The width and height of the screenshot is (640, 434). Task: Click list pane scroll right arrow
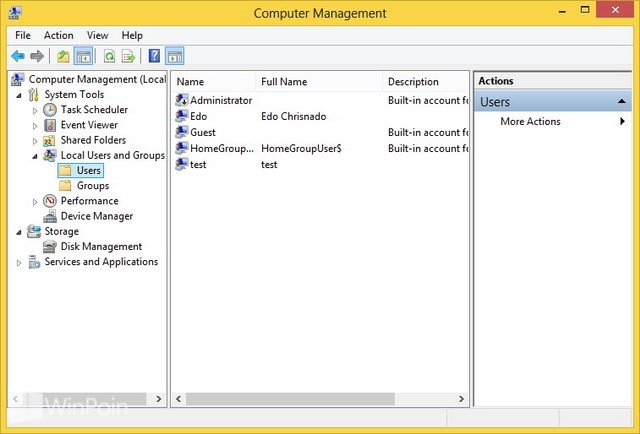pyautogui.click(x=461, y=399)
